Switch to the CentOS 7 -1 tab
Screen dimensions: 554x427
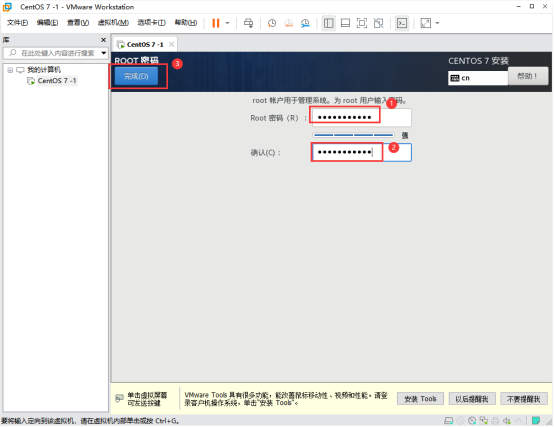point(145,45)
